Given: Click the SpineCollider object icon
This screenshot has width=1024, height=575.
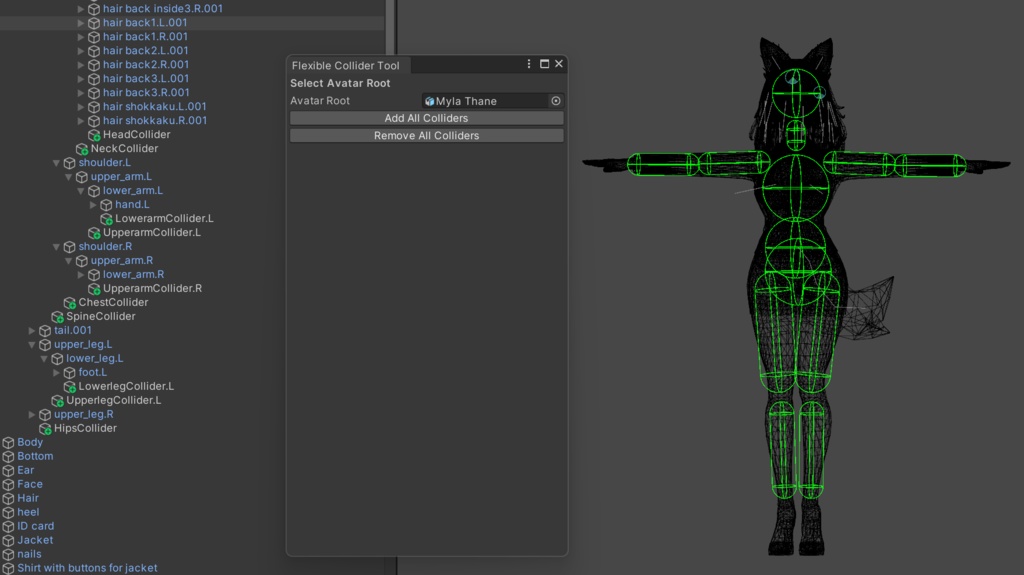Looking at the screenshot, I should pyautogui.click(x=57, y=317).
